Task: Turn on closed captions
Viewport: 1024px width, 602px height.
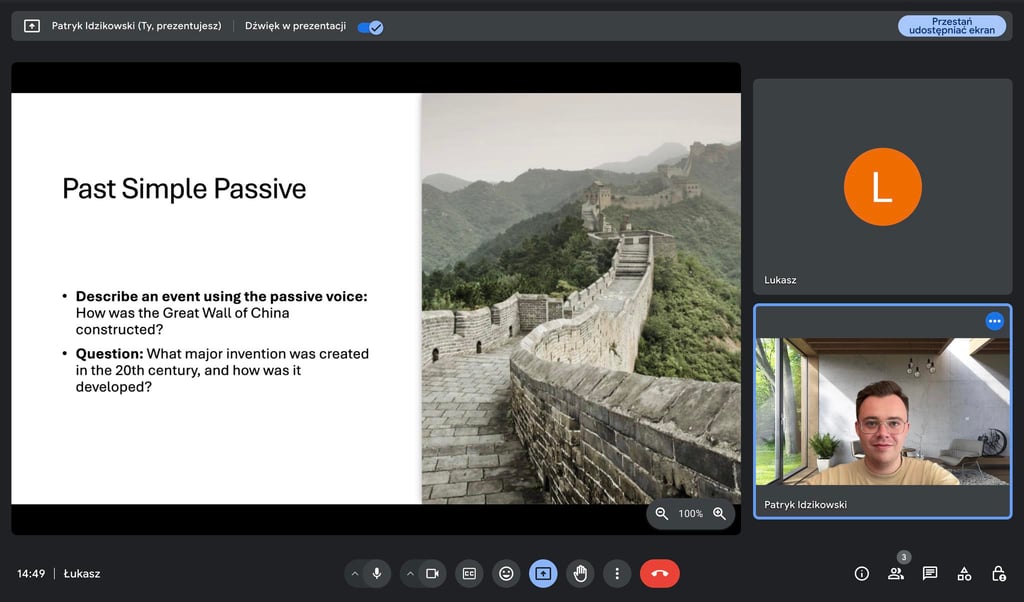Action: coord(469,573)
